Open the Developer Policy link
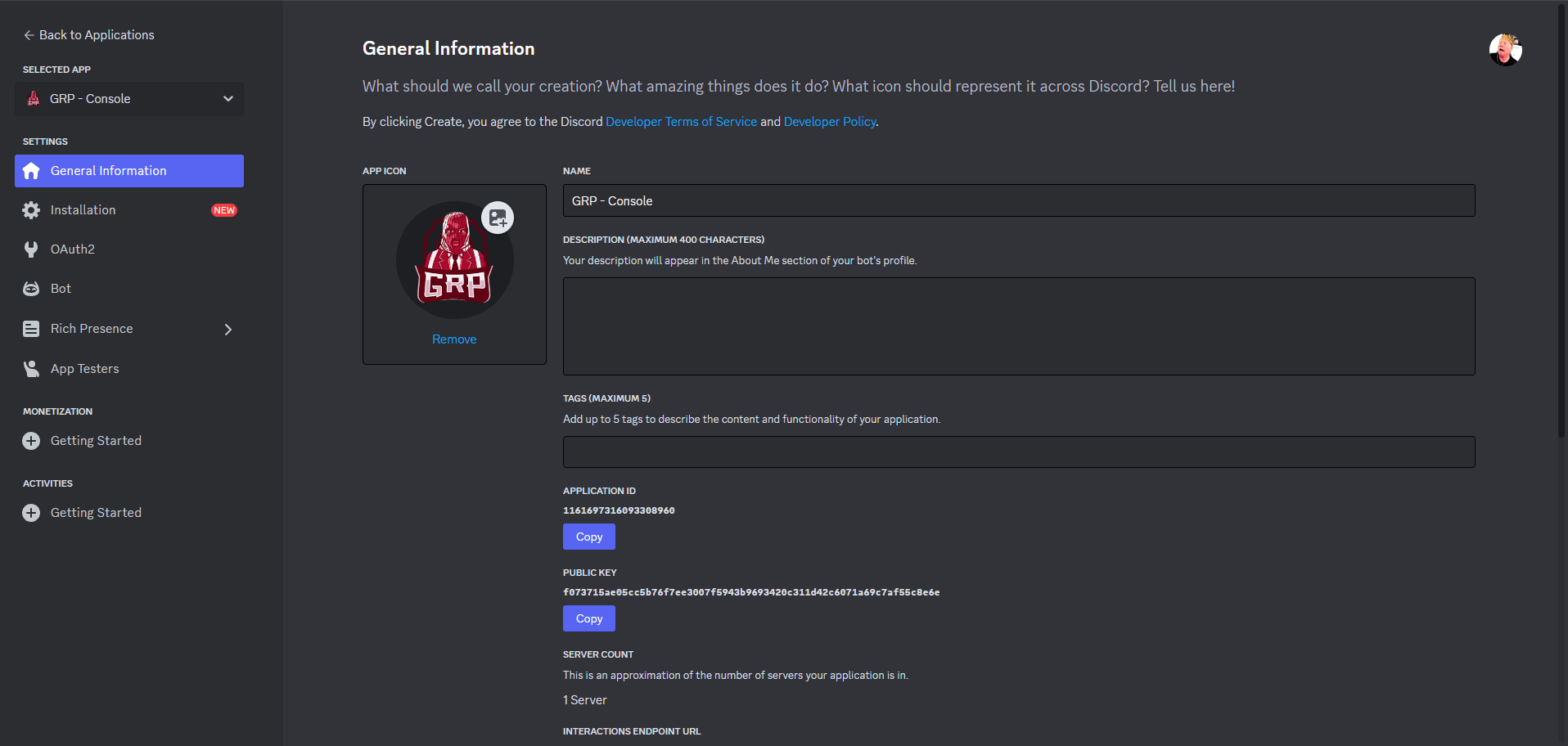This screenshot has height=746, width=1568. click(x=829, y=122)
